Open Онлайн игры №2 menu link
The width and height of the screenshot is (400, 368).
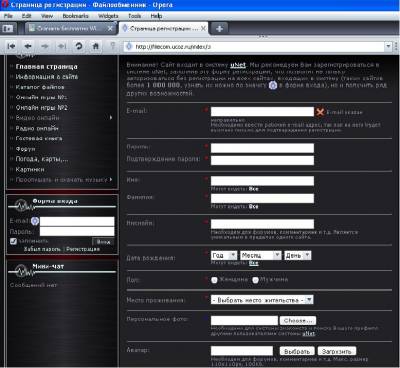(x=42, y=107)
